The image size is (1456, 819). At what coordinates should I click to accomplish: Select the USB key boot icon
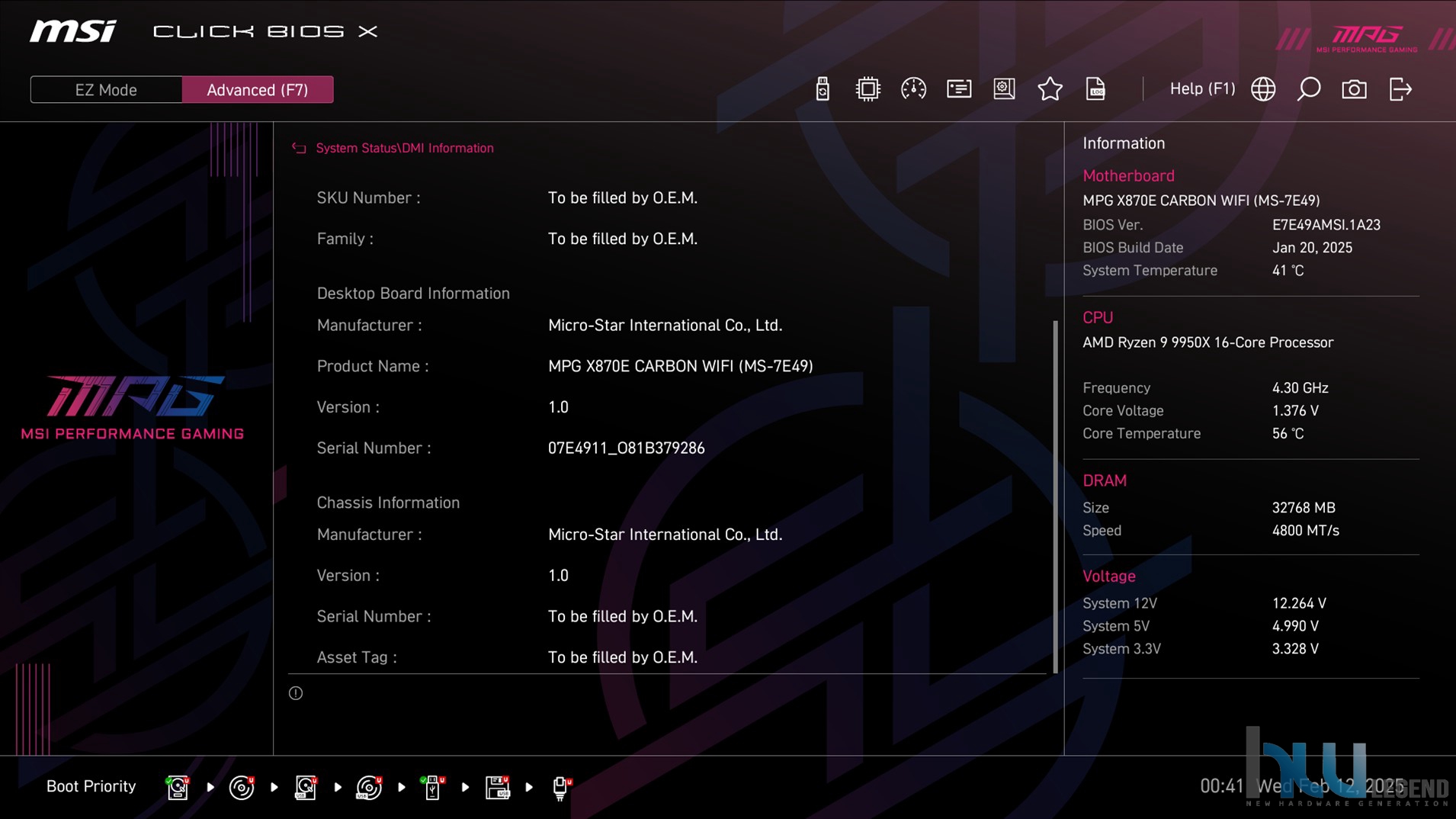pyautogui.click(x=433, y=787)
